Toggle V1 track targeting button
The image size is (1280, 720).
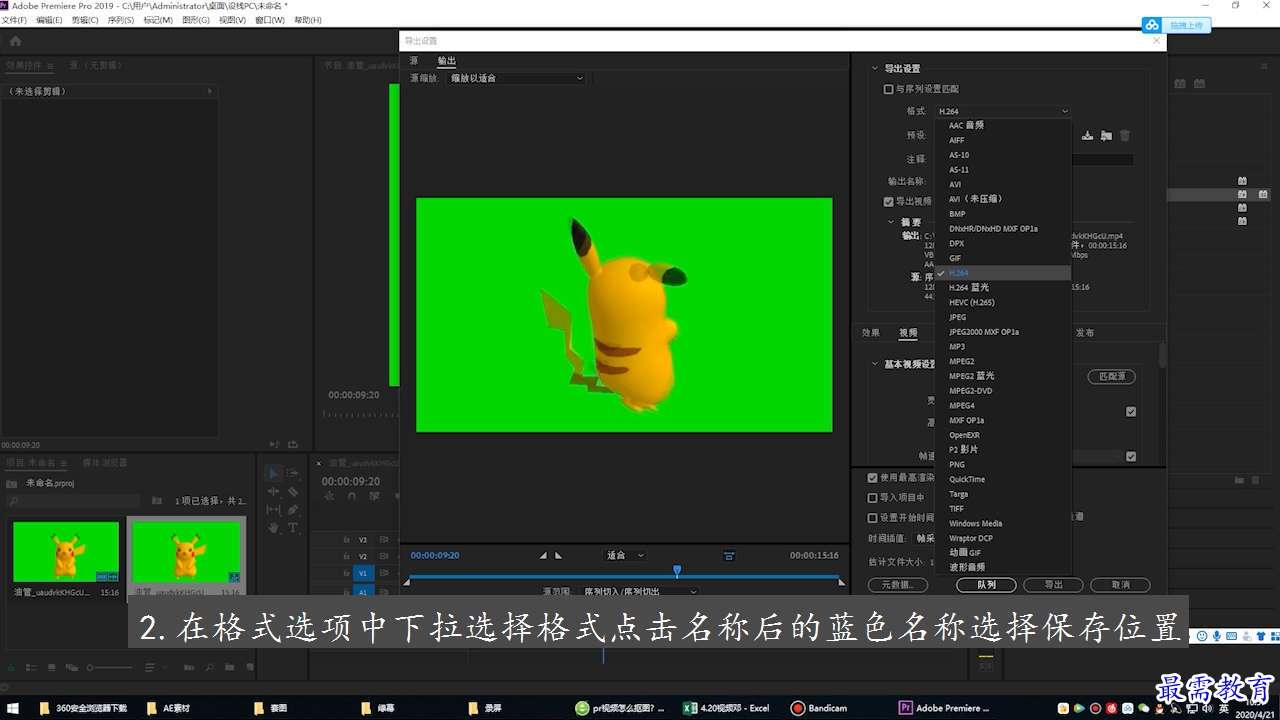pyautogui.click(x=363, y=573)
